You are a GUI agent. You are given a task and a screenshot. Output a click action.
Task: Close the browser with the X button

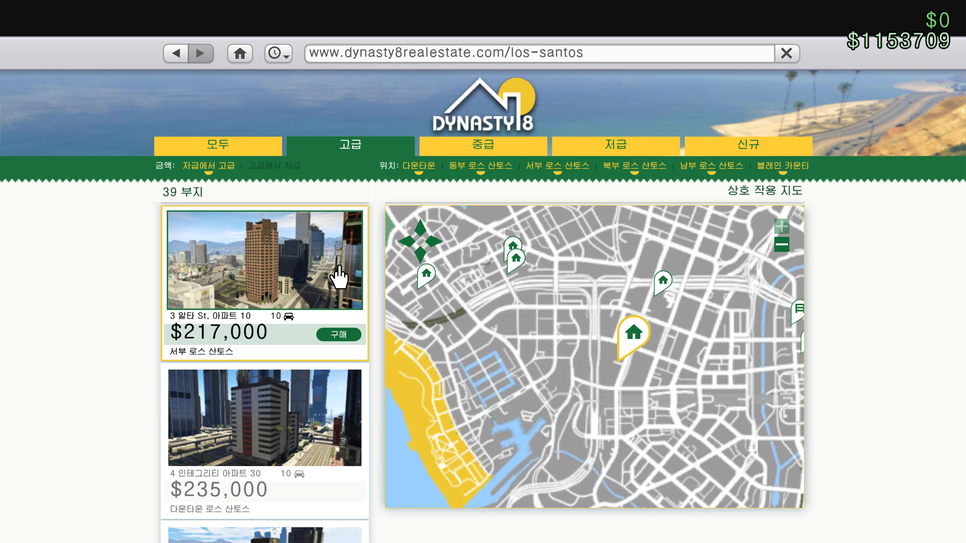(787, 53)
